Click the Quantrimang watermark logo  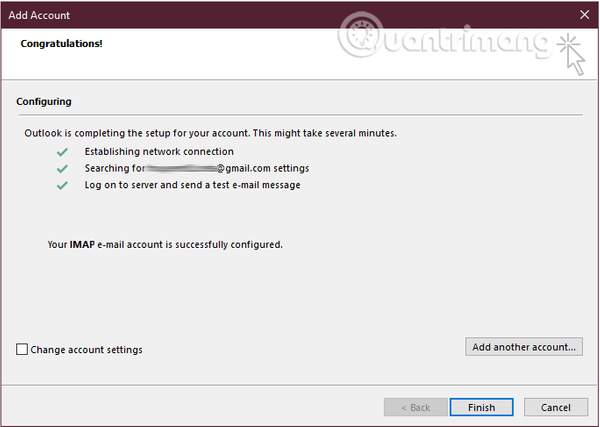(x=444, y=39)
